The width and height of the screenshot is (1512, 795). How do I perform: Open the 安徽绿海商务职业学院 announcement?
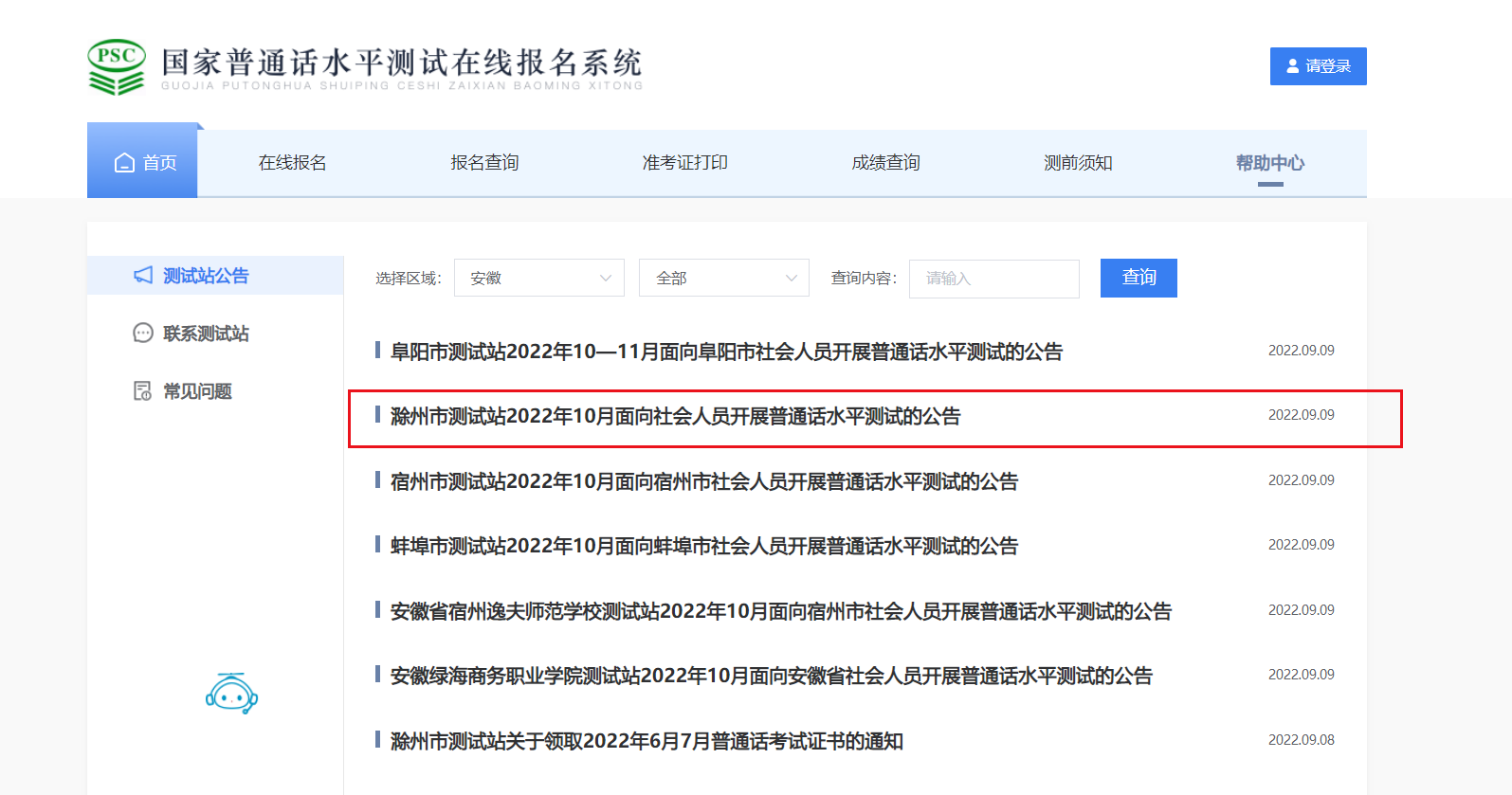pos(771,676)
